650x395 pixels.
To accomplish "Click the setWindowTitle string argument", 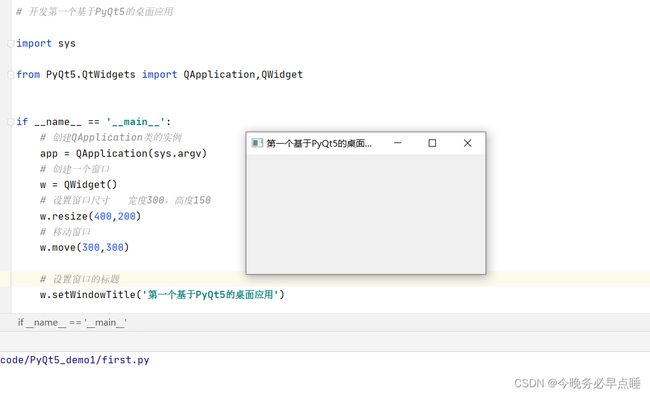I will 211,295.
